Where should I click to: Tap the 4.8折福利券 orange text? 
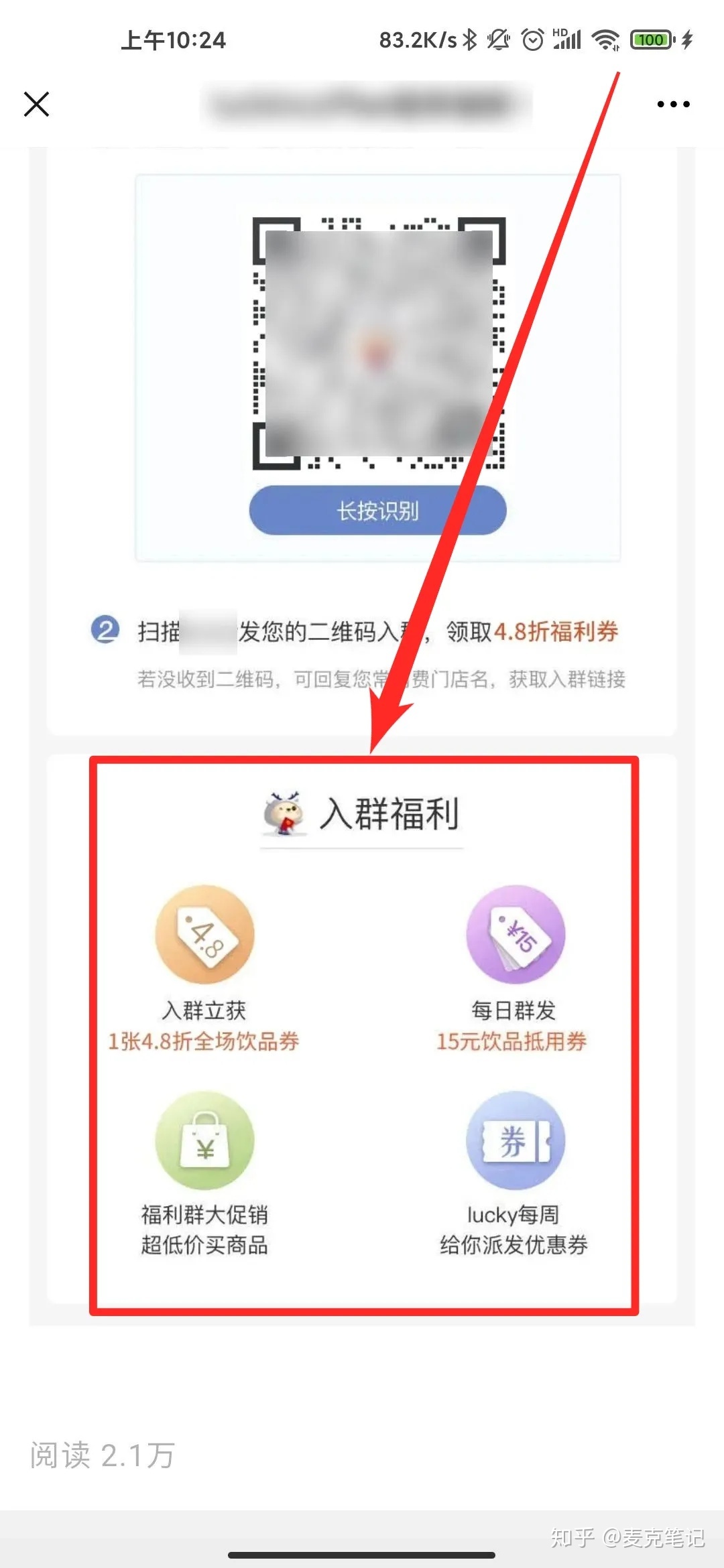tap(556, 631)
